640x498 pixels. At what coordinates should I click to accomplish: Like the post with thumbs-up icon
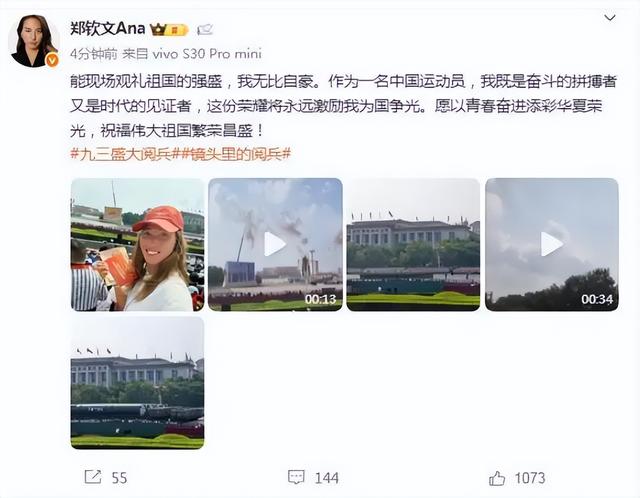(497, 478)
